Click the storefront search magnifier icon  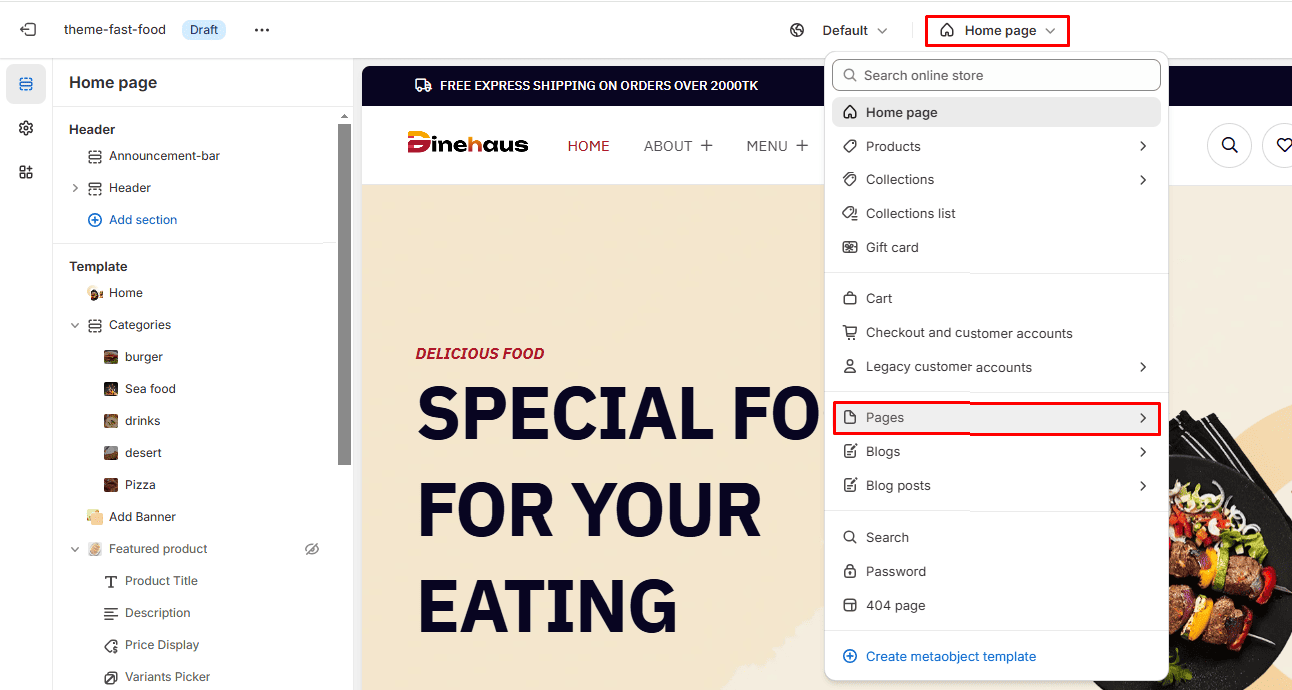(1229, 146)
